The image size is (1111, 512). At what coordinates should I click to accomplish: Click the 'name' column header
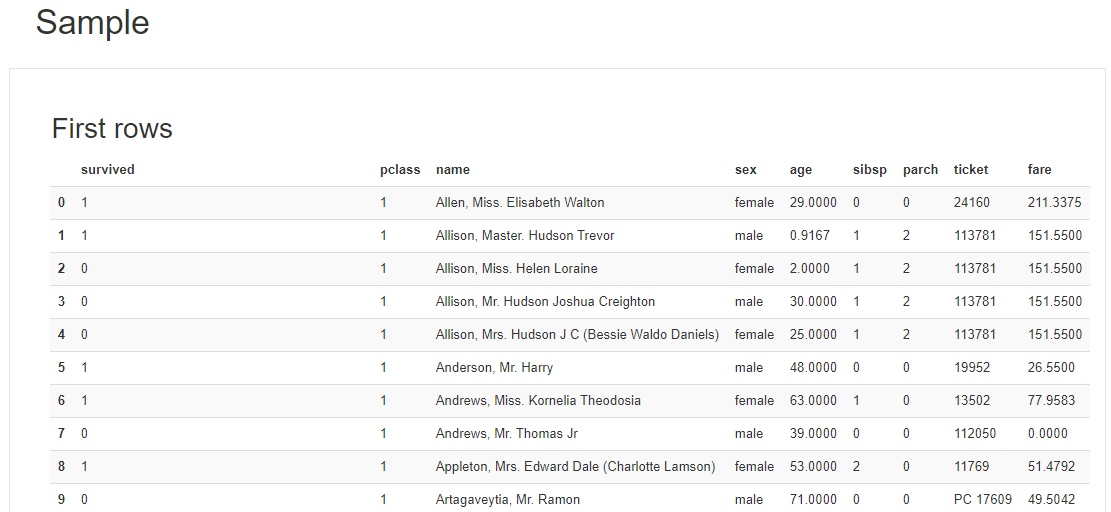tap(453, 170)
